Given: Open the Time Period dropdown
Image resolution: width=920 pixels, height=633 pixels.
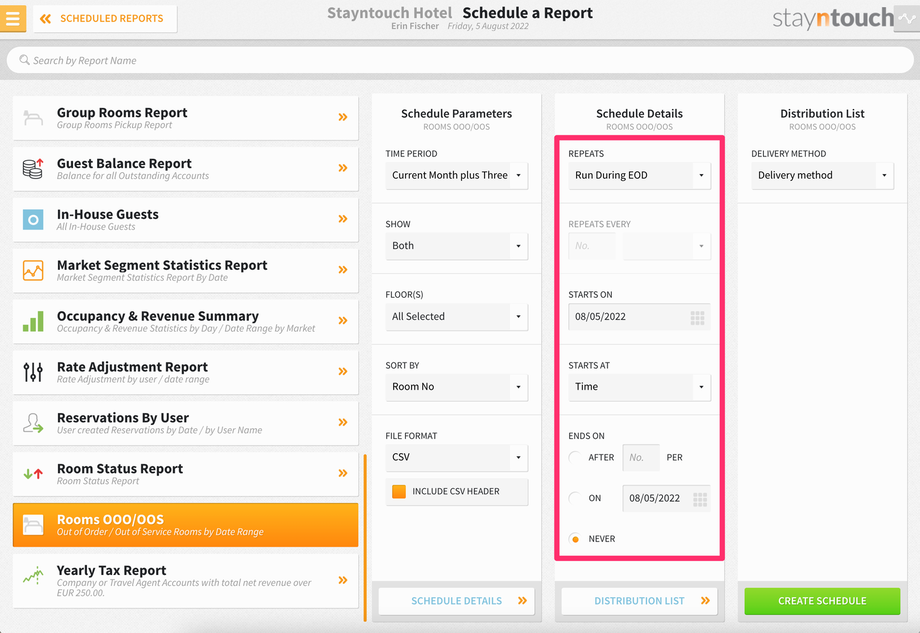Looking at the screenshot, I should pos(456,175).
